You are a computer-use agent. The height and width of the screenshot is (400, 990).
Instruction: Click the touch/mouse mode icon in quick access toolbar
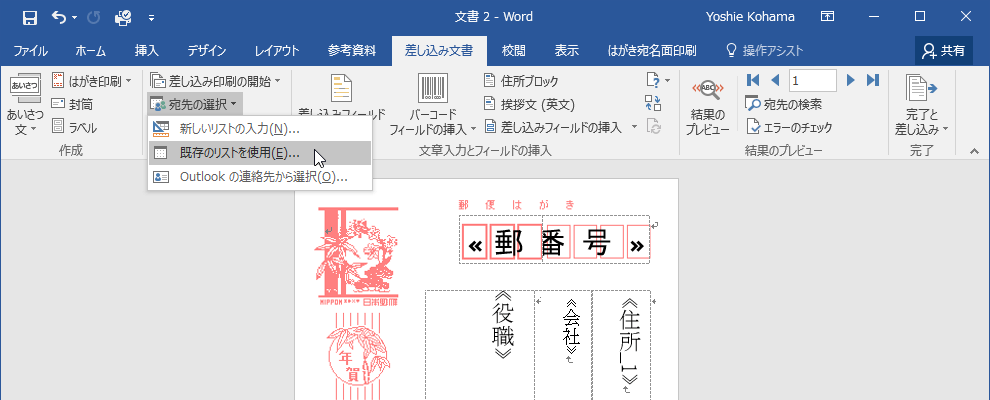click(122, 18)
